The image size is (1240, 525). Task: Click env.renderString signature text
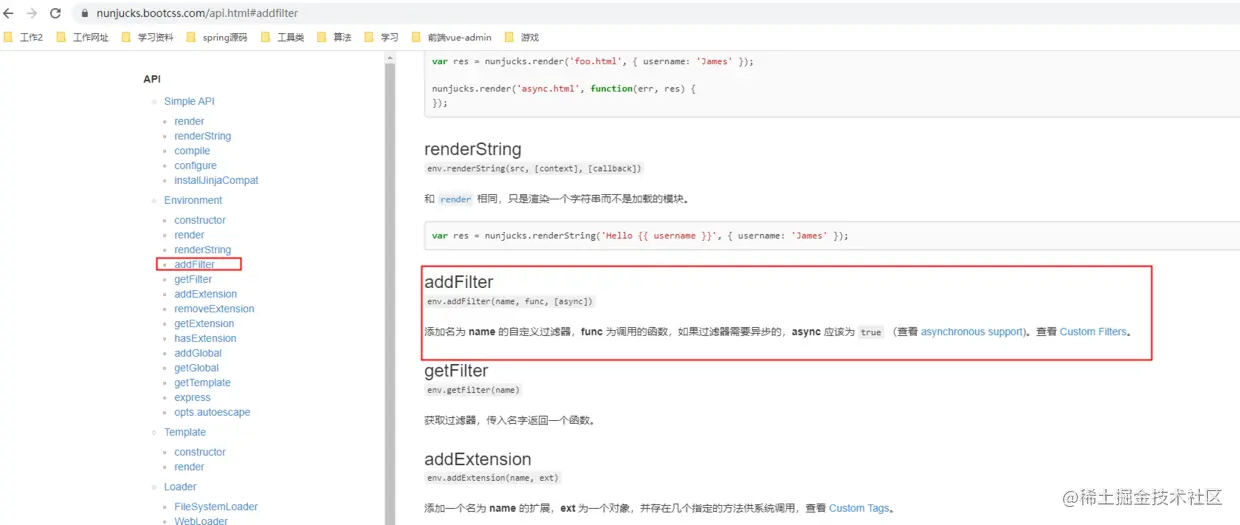click(534, 168)
